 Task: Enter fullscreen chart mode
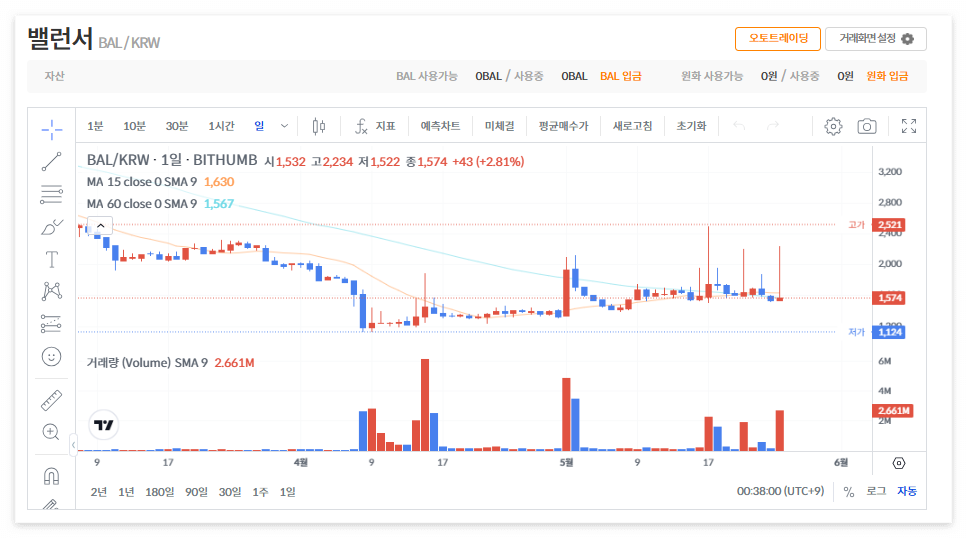pyautogui.click(x=908, y=126)
